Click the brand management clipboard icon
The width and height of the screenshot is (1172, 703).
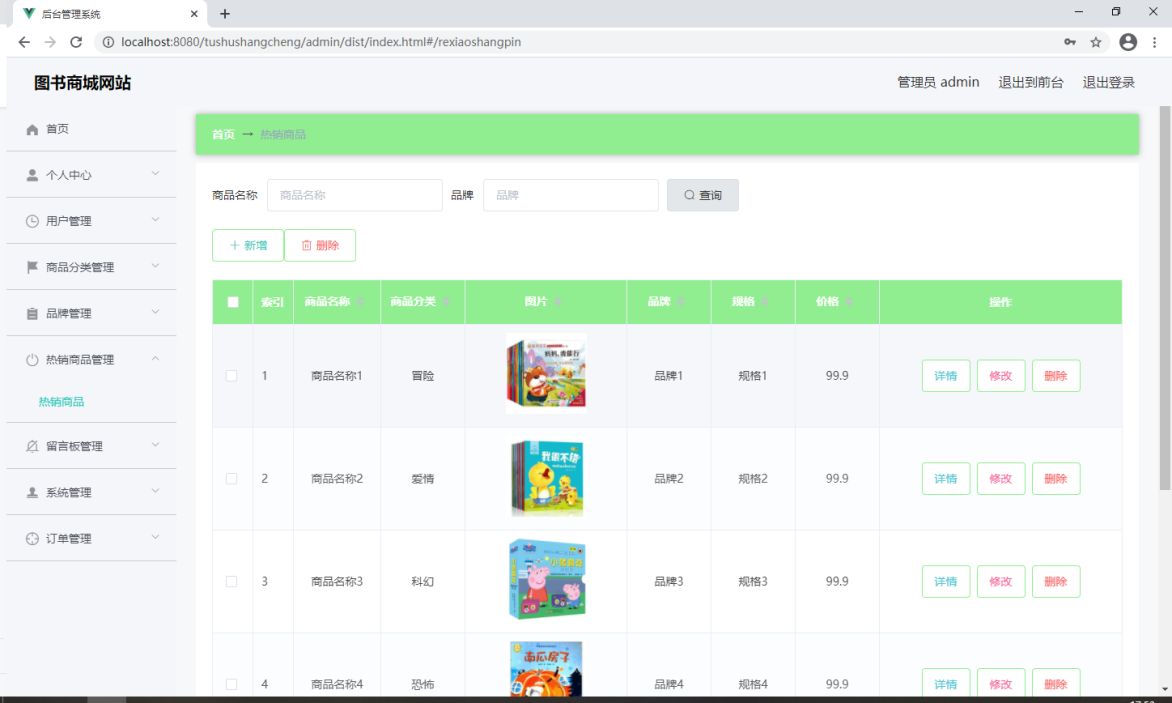coord(32,314)
